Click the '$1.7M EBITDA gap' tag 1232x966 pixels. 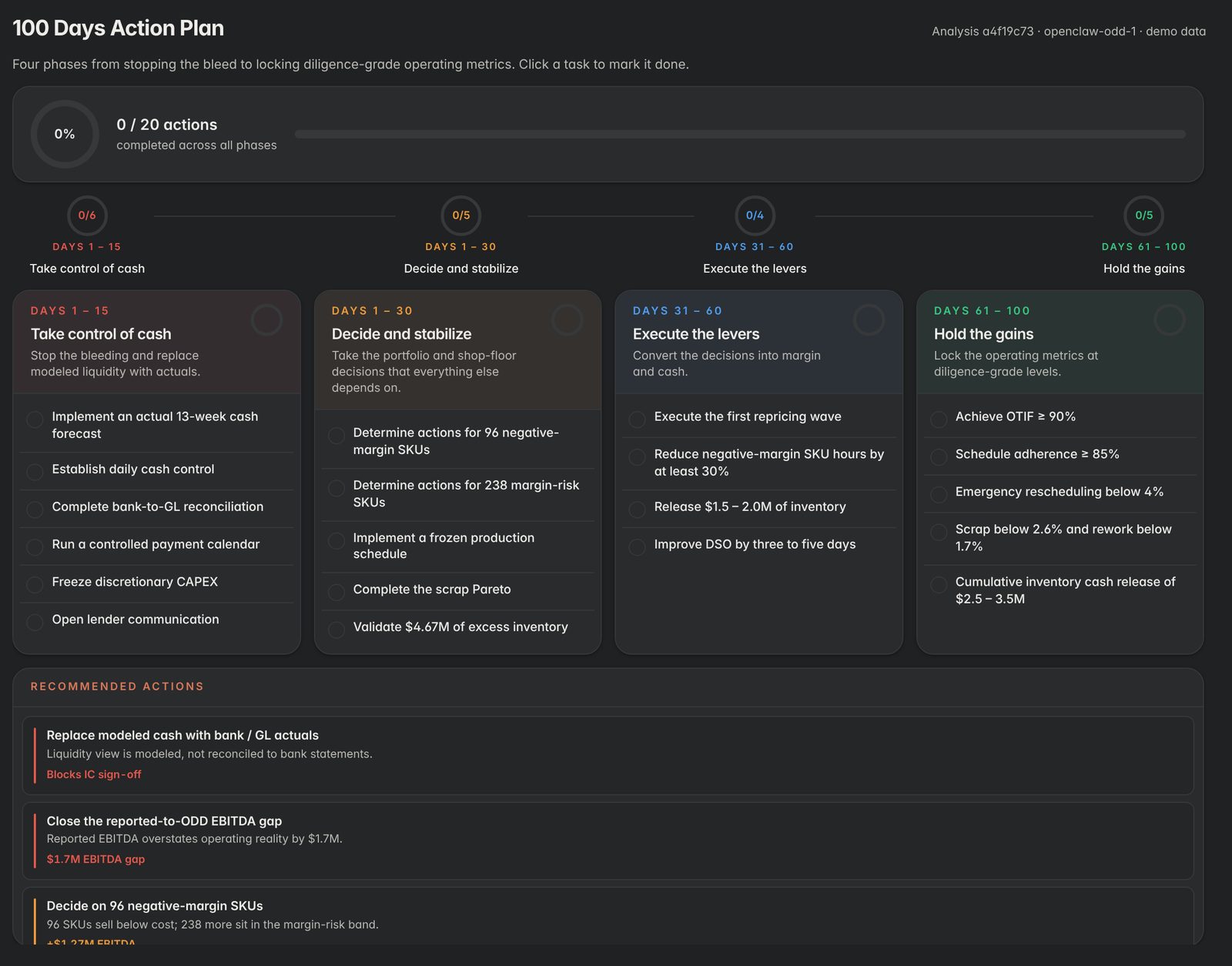pyautogui.click(x=95, y=859)
